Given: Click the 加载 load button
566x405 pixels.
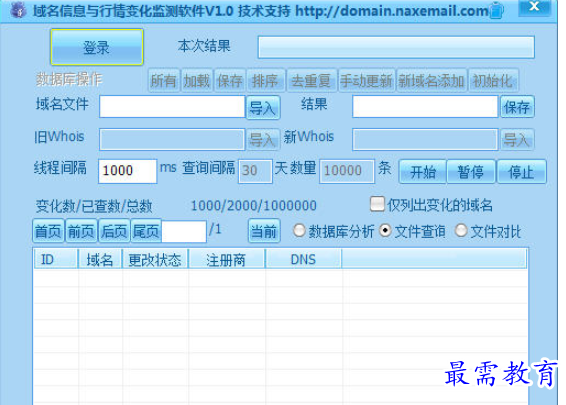Looking at the screenshot, I should 197,80.
